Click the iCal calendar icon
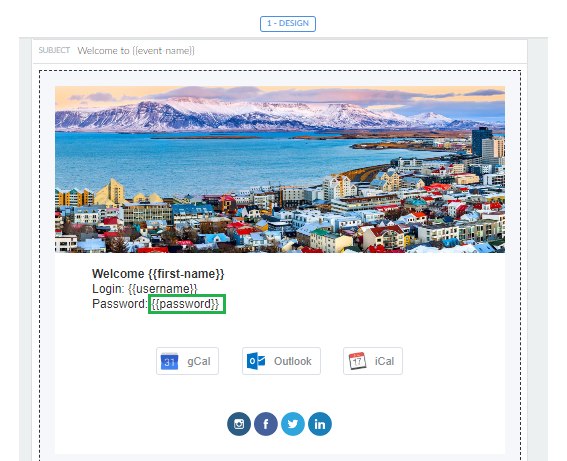The image size is (567, 461). click(x=357, y=361)
